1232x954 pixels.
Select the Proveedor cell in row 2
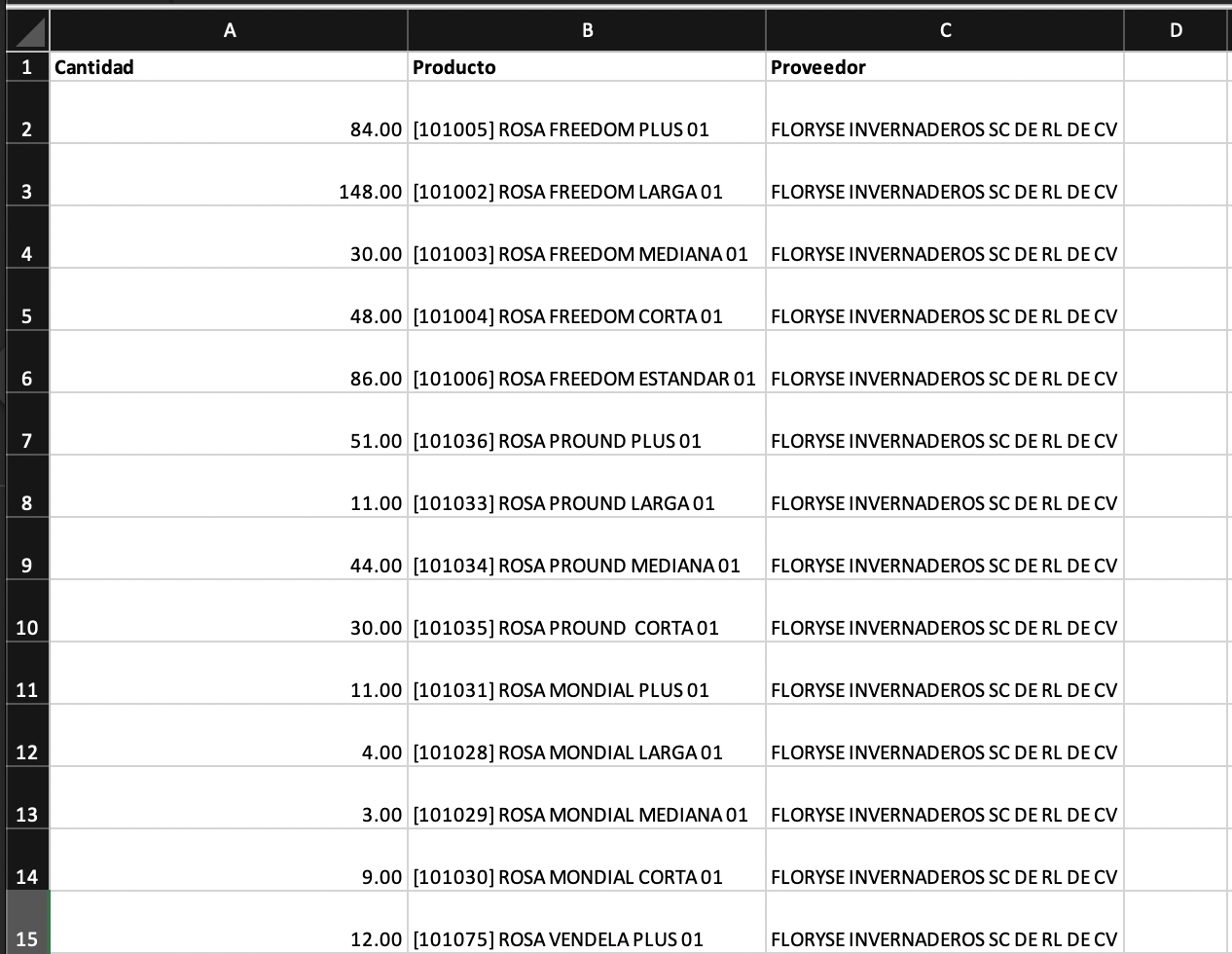click(945, 113)
